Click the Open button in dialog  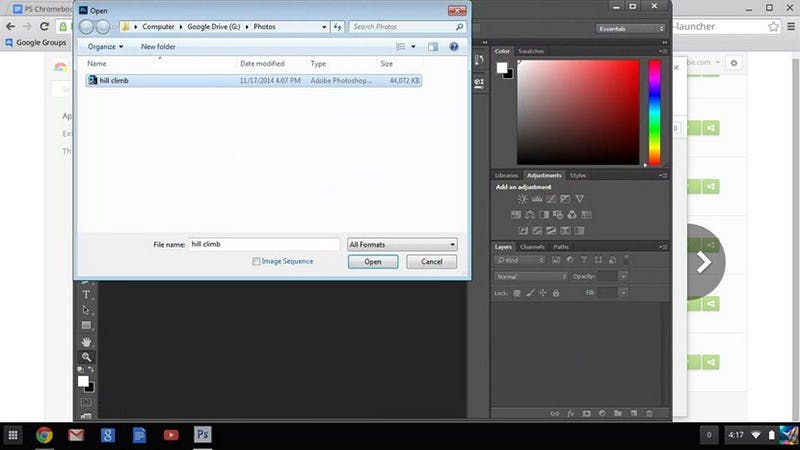click(373, 262)
